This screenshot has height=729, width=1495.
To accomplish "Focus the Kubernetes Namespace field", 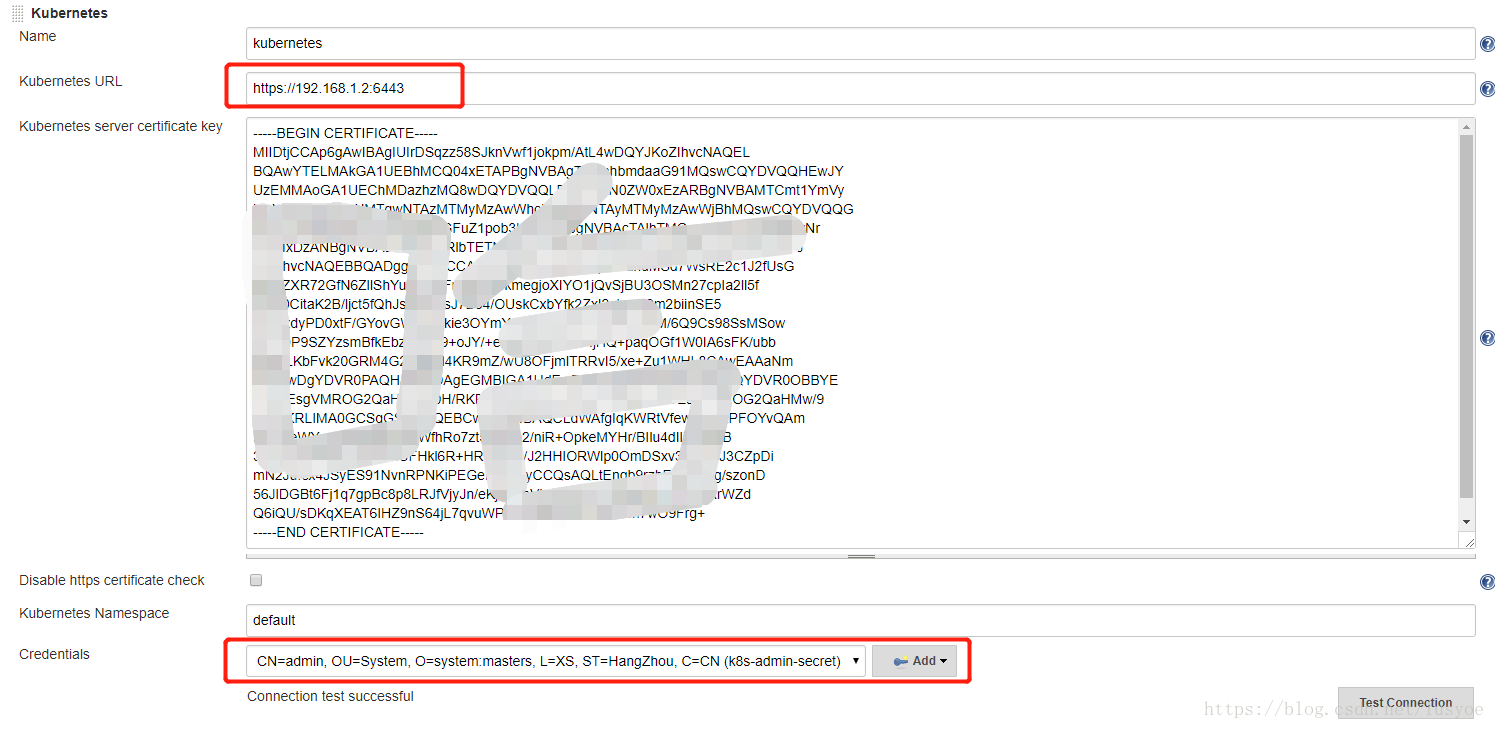I will pos(860,620).
